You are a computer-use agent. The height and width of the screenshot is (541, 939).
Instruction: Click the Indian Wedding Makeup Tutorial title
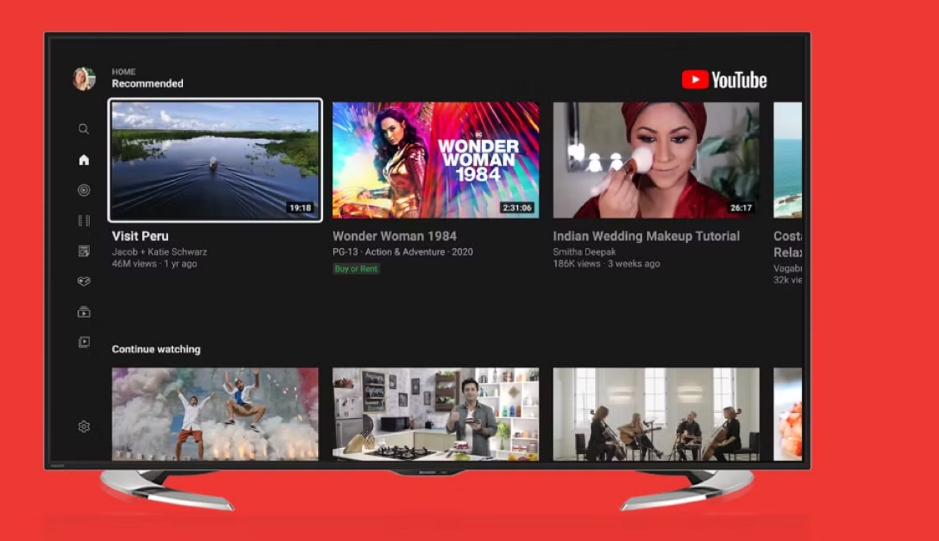tap(646, 237)
